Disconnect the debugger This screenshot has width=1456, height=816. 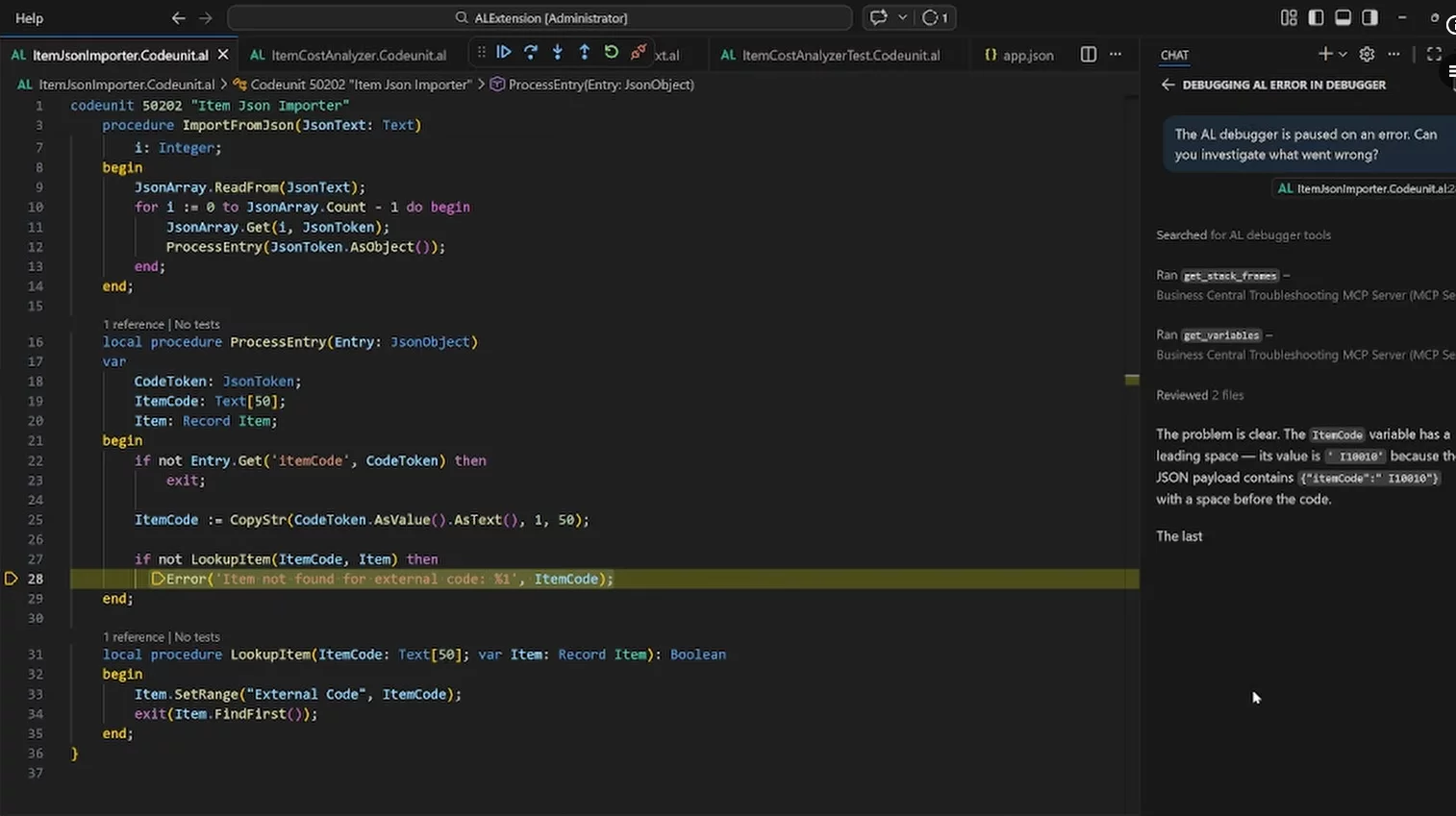tap(638, 53)
